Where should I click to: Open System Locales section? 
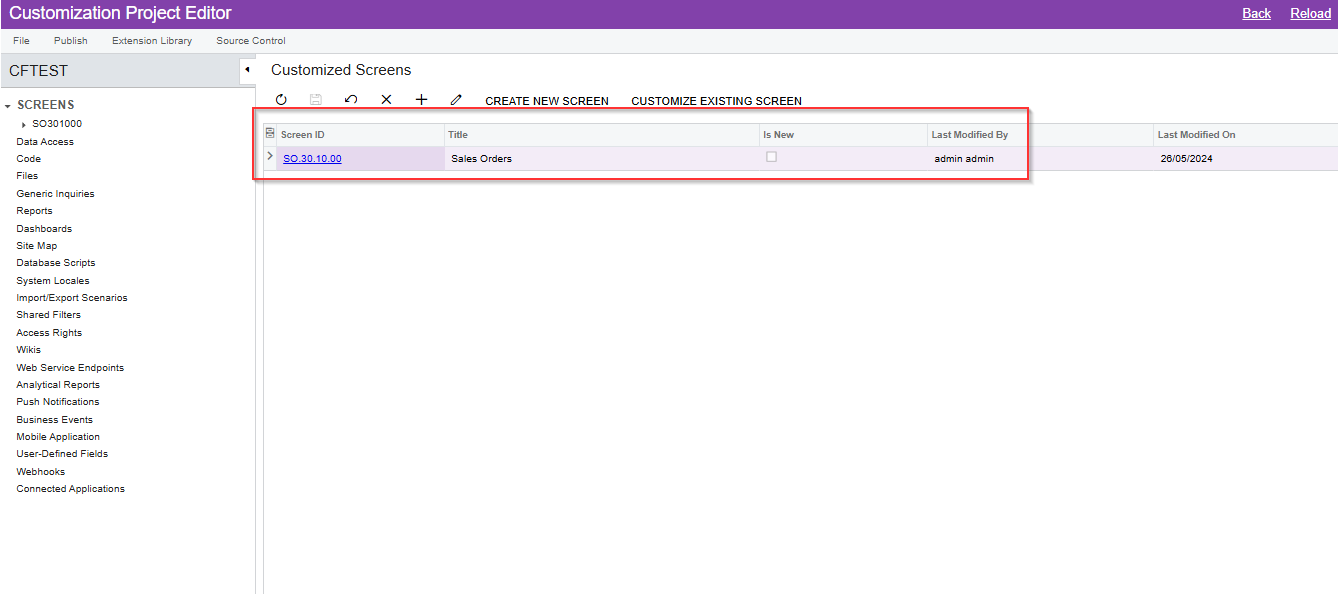[x=53, y=281]
